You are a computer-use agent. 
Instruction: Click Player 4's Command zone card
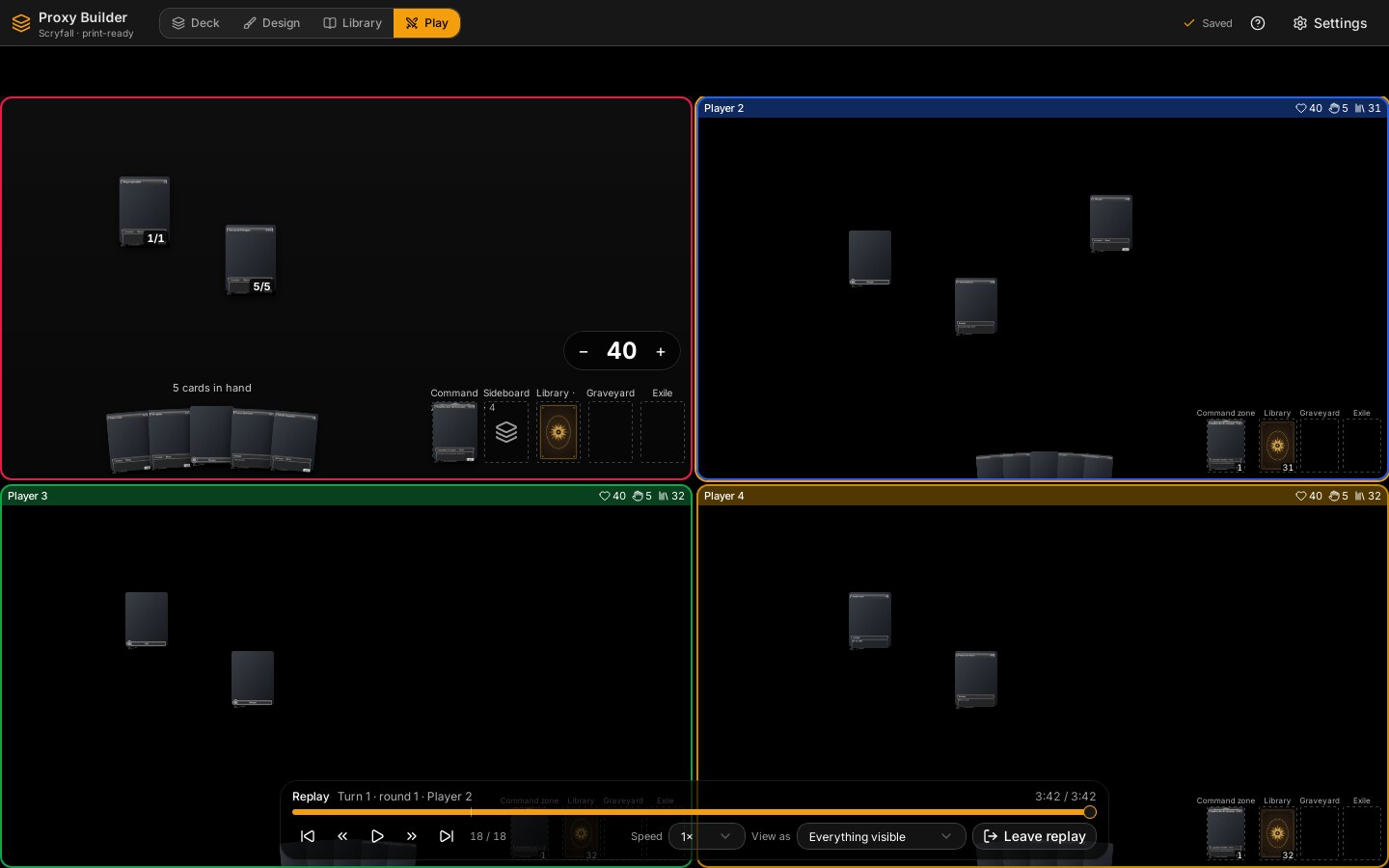[1226, 833]
